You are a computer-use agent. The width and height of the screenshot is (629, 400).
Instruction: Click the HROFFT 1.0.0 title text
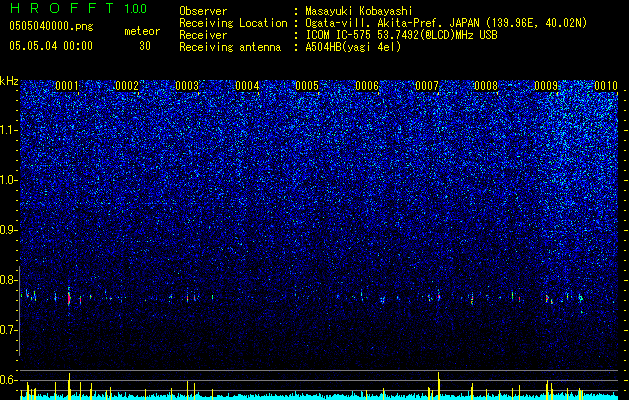tap(78, 8)
